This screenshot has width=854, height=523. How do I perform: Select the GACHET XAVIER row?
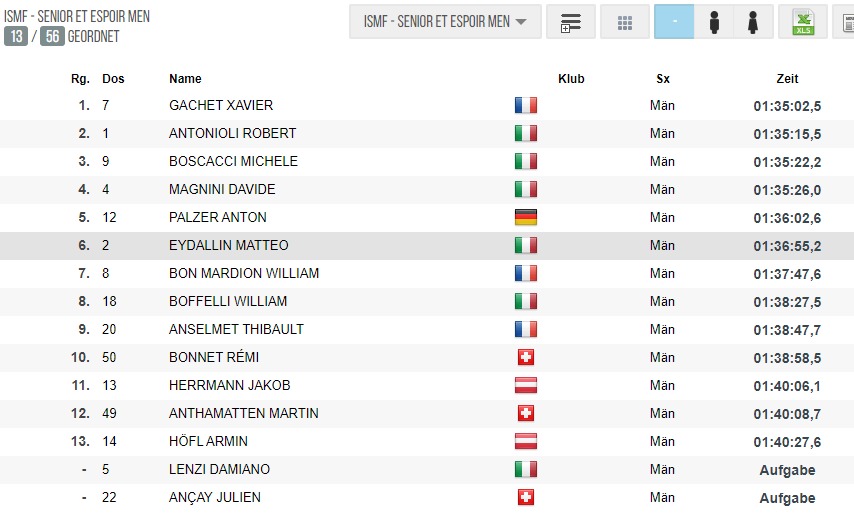point(427,105)
